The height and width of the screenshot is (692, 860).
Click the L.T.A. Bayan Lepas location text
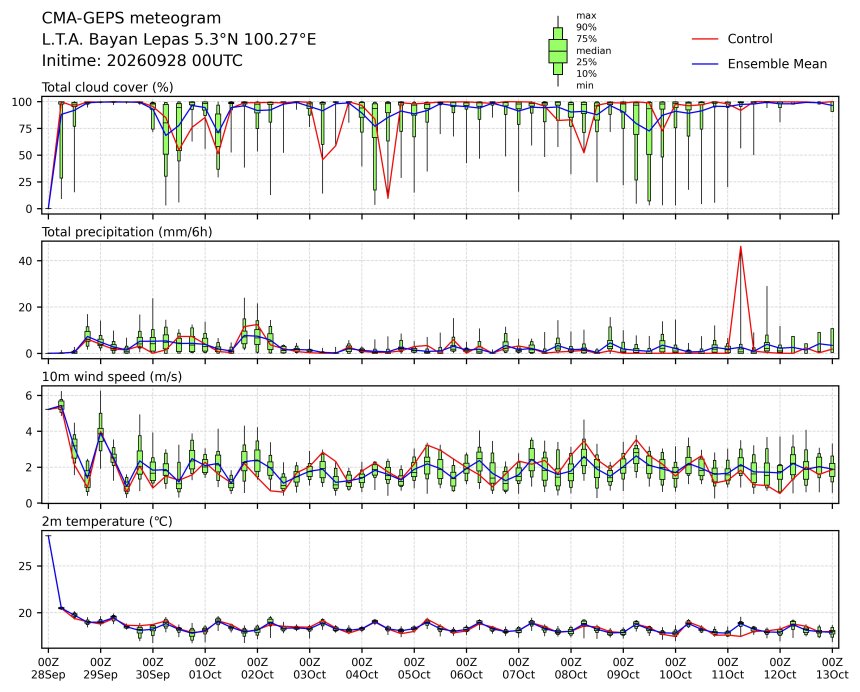(x=179, y=39)
